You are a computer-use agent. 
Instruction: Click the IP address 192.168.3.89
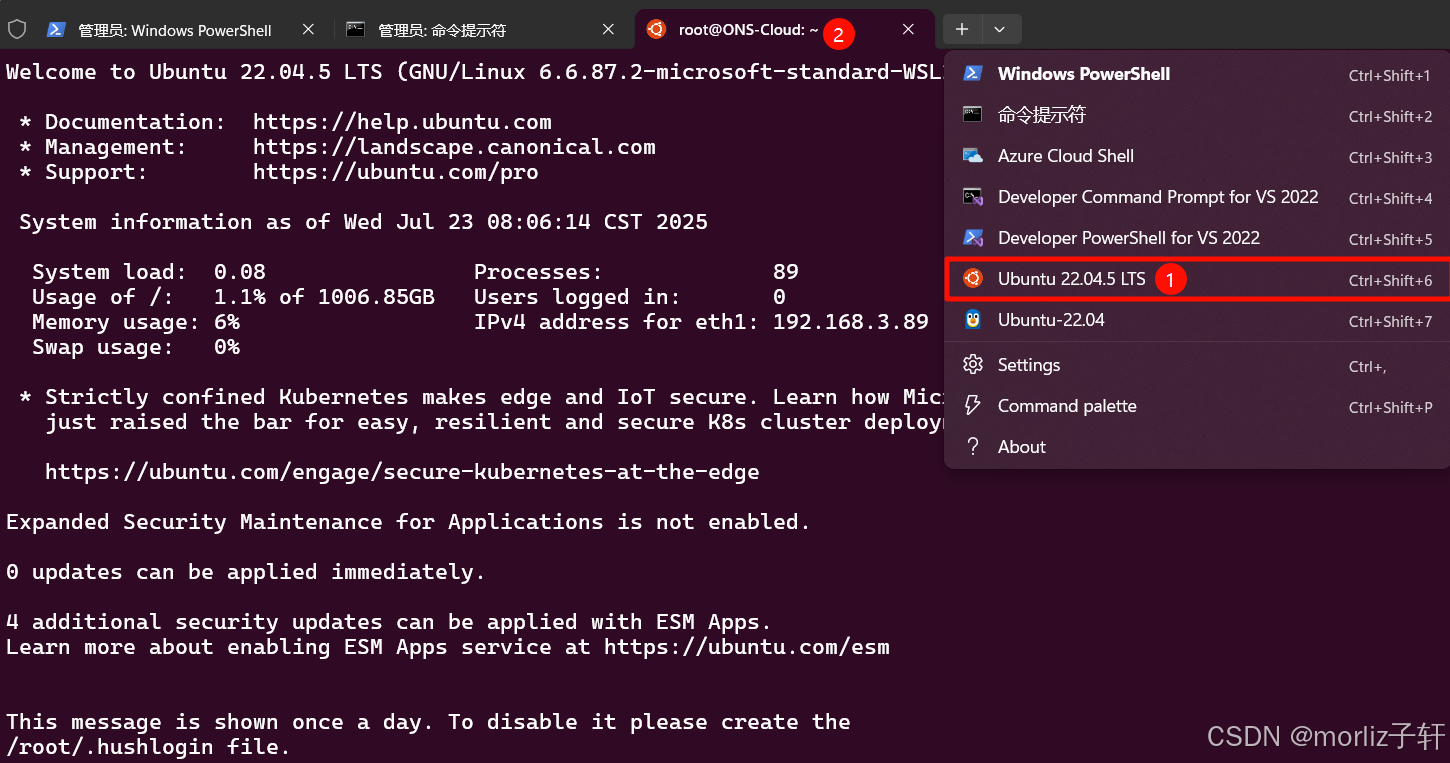coord(851,322)
